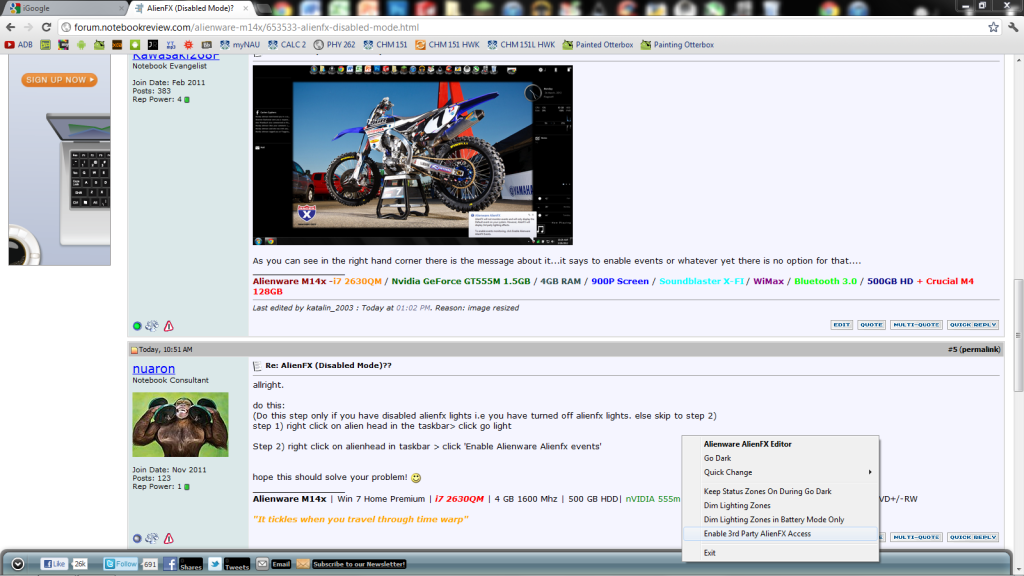Click the Twitter Follow button
This screenshot has height=576, width=1024.
click(x=121, y=564)
